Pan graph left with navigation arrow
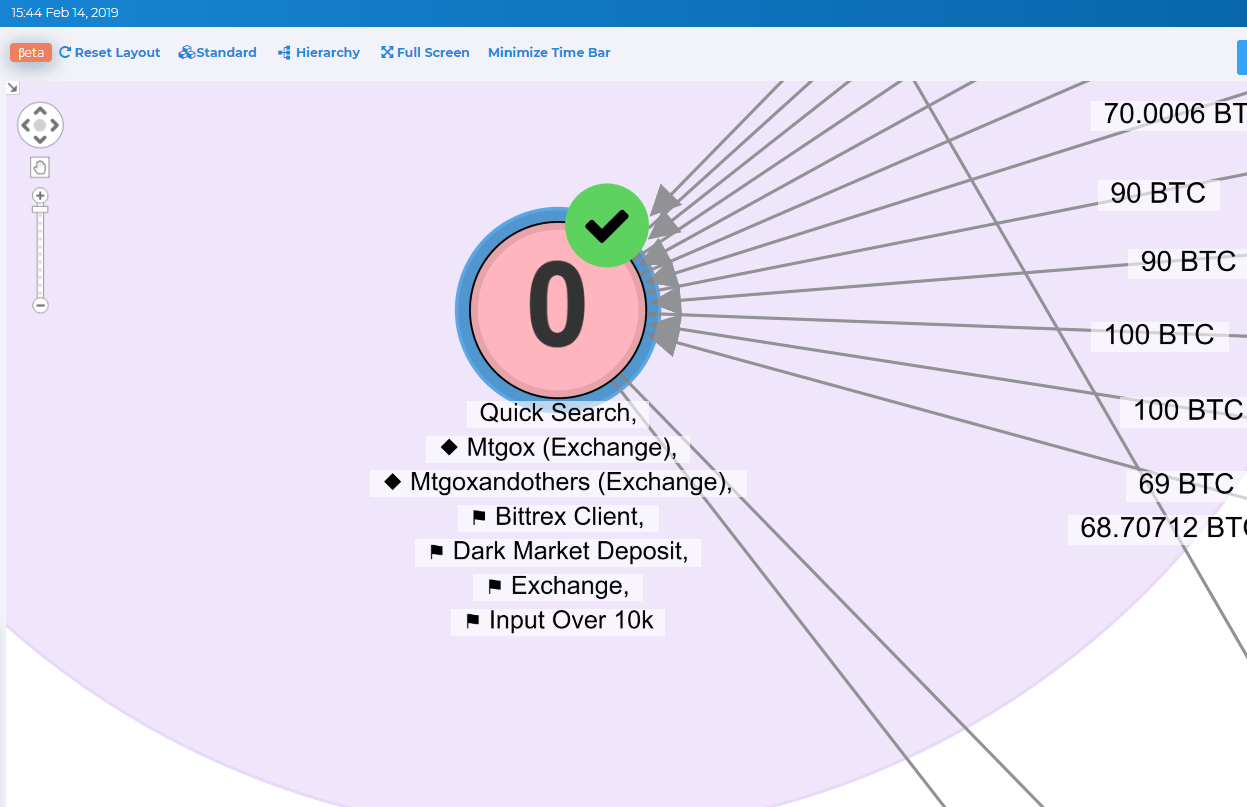The image size is (1247, 807). [x=25, y=126]
